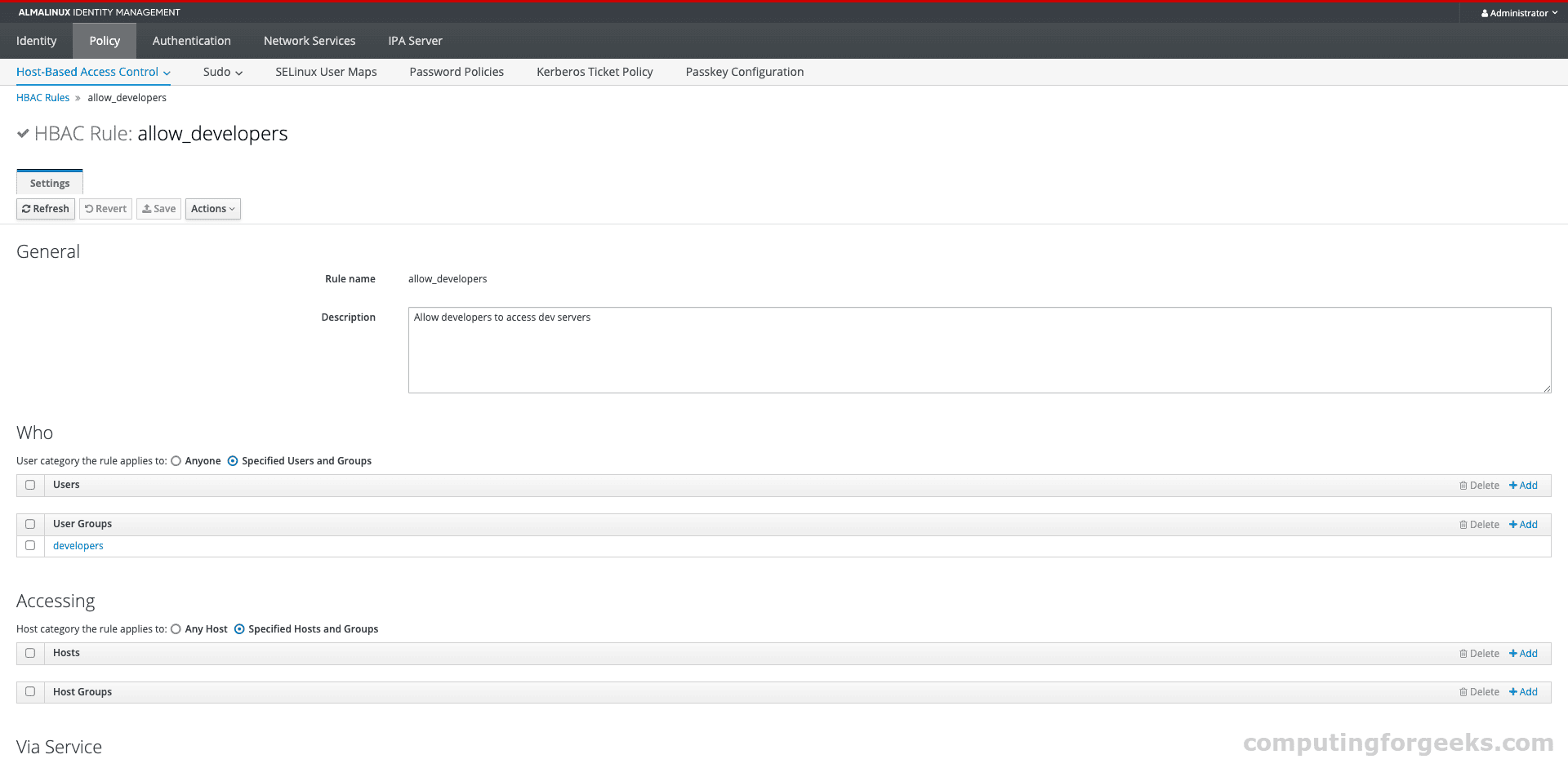The image size is (1568, 768).
Task: Click the Save icon button
Action: point(148,209)
